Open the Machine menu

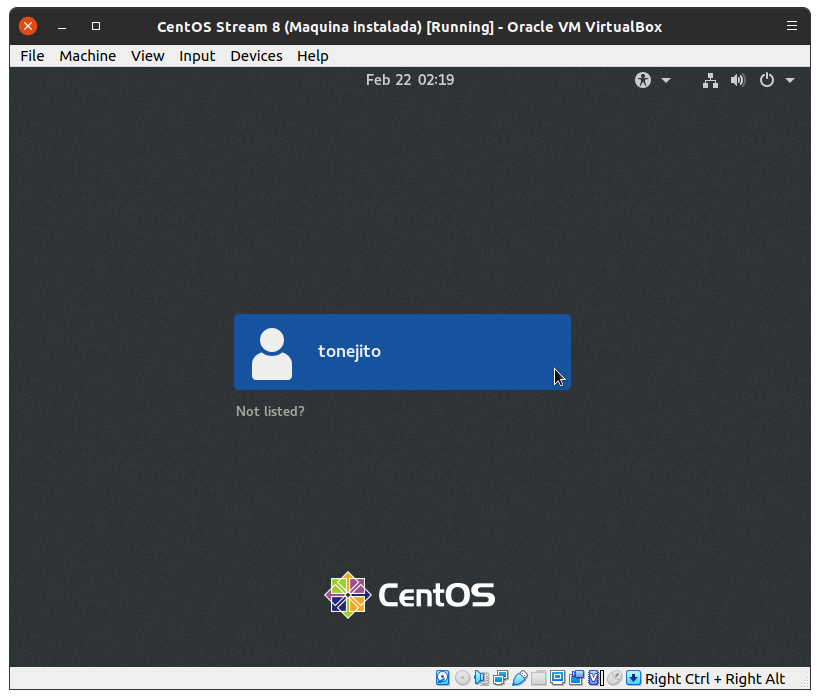(87, 56)
